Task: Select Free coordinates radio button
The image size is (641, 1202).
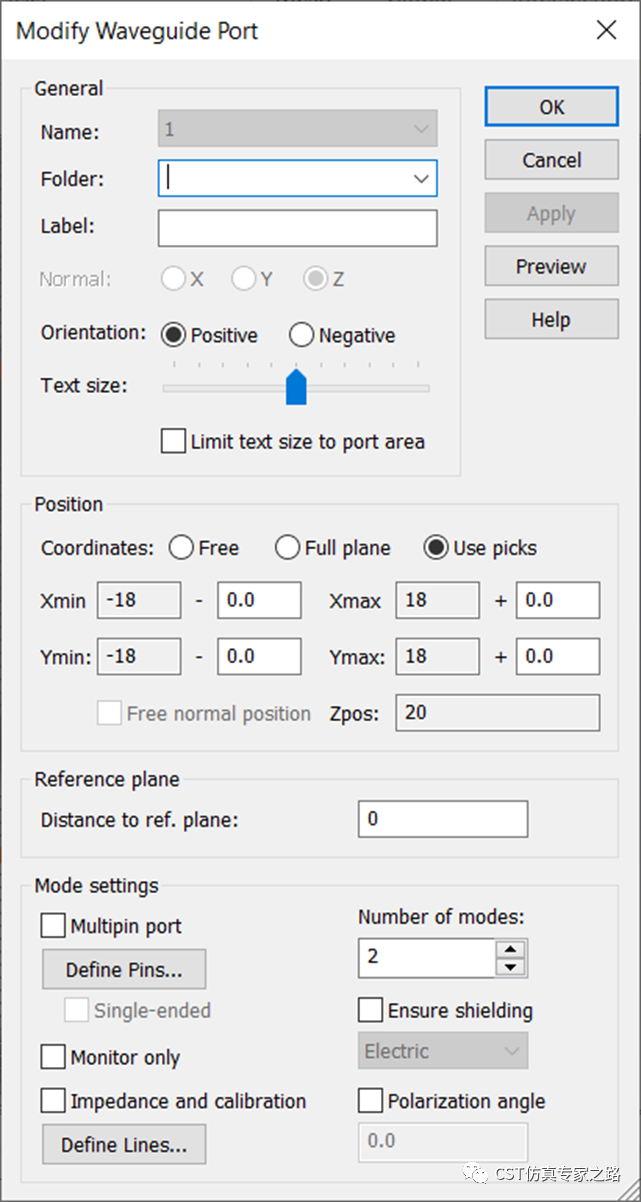Action: (181, 548)
